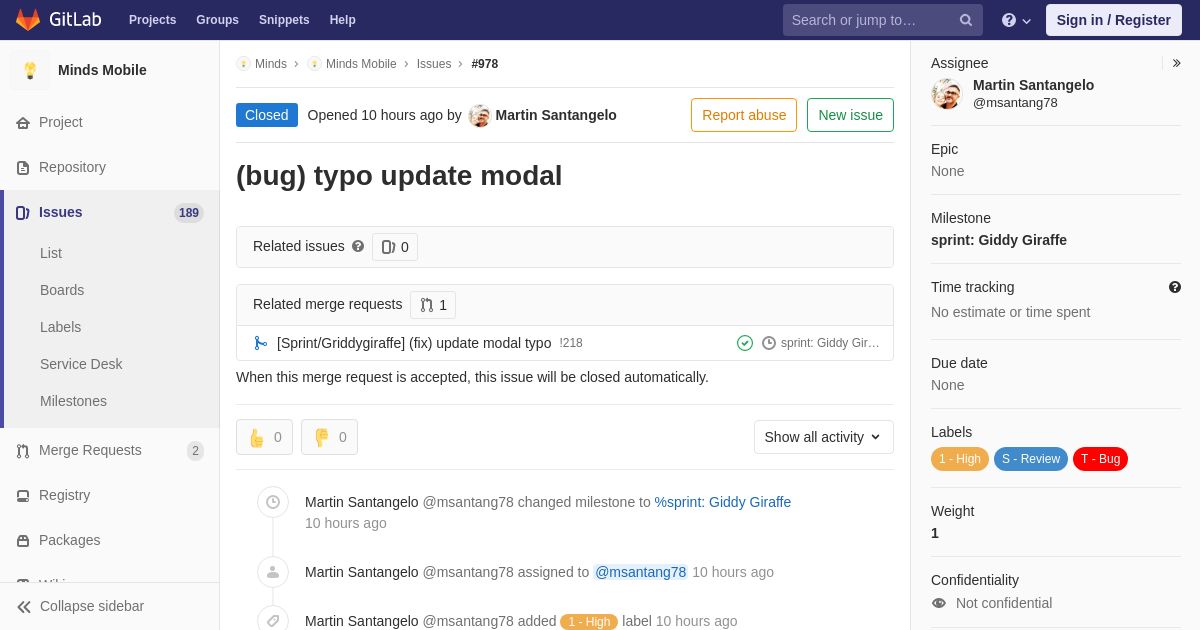Click the Minds breadcrumb icon
1200x630 pixels.
[243, 64]
